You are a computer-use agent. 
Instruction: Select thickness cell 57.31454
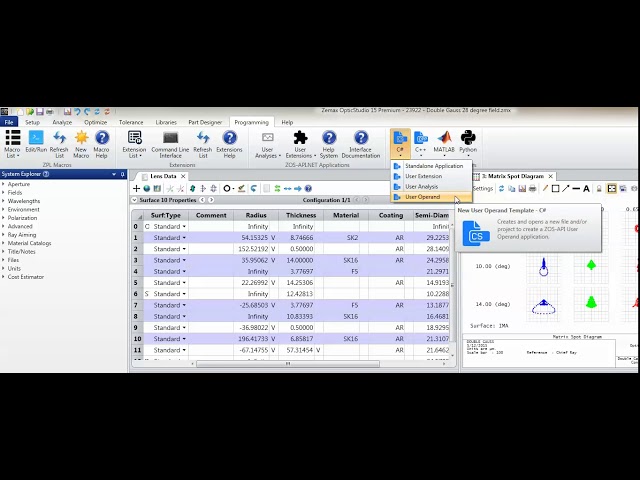point(301,350)
